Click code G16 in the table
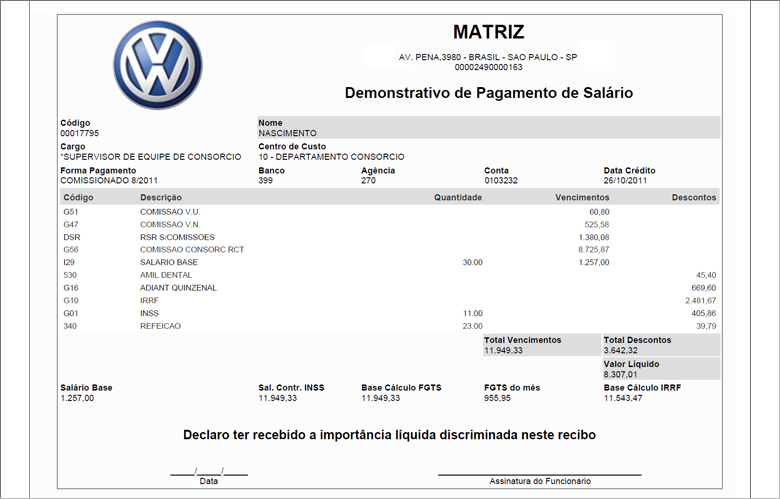780x499 pixels. [x=71, y=288]
